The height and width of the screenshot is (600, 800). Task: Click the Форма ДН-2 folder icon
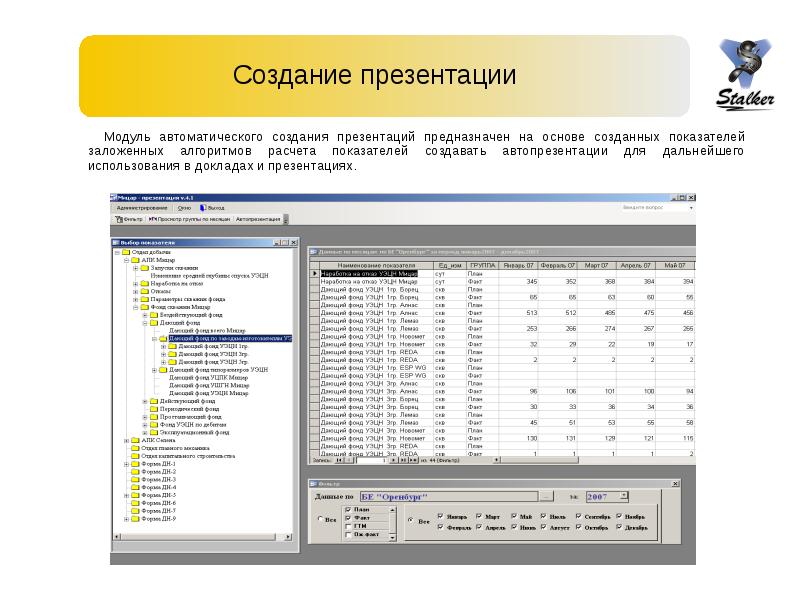[x=135, y=471]
